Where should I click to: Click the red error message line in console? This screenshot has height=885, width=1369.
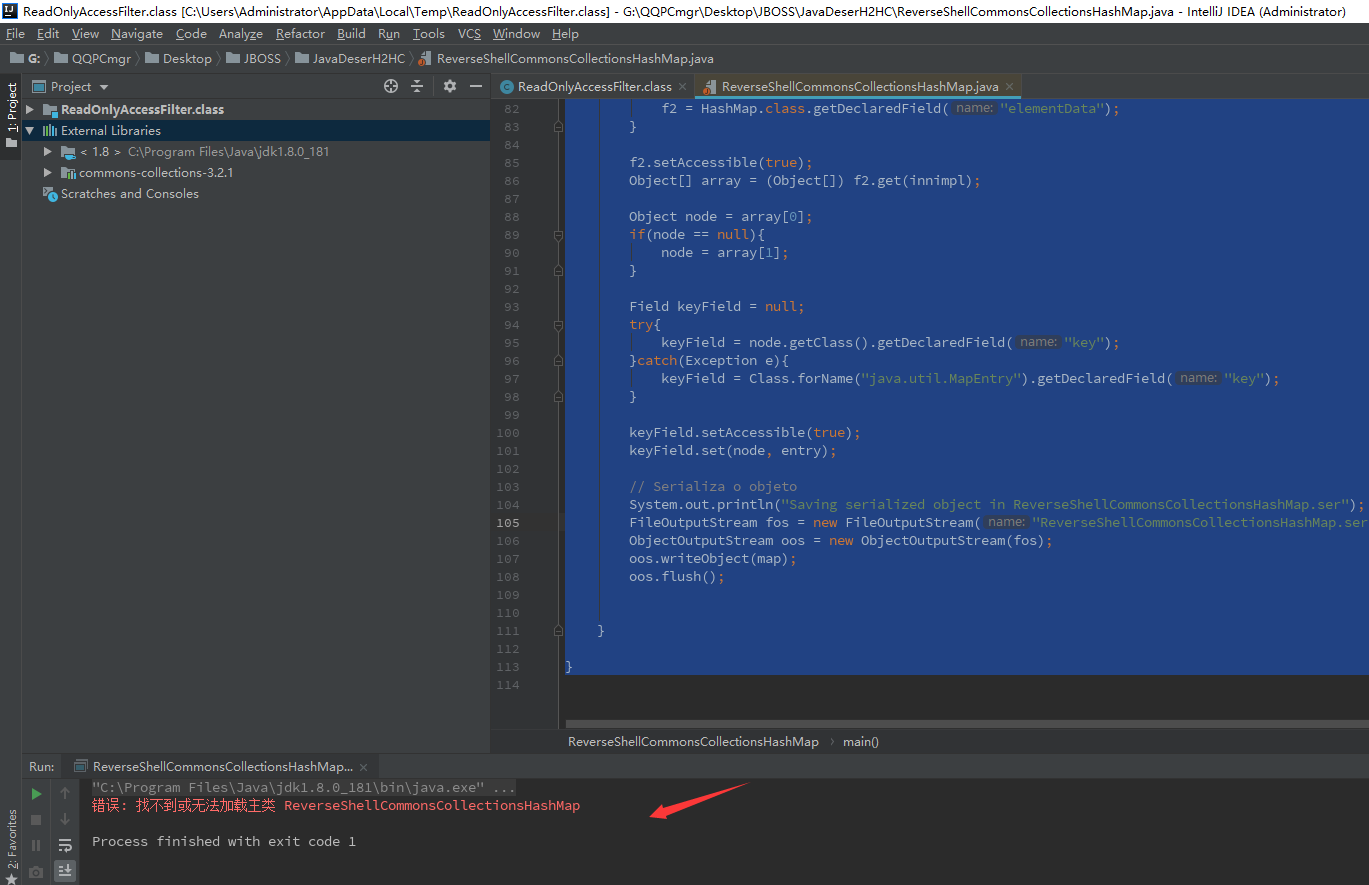tap(336, 806)
